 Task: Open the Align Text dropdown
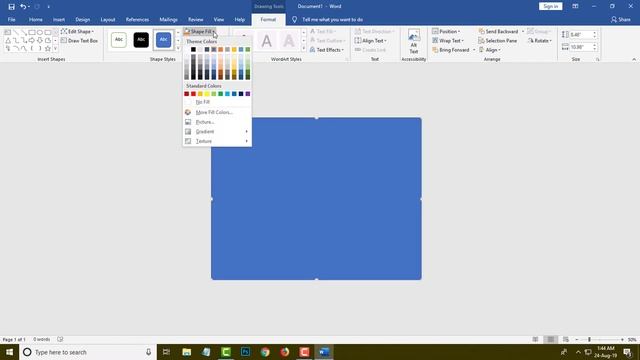click(370, 41)
